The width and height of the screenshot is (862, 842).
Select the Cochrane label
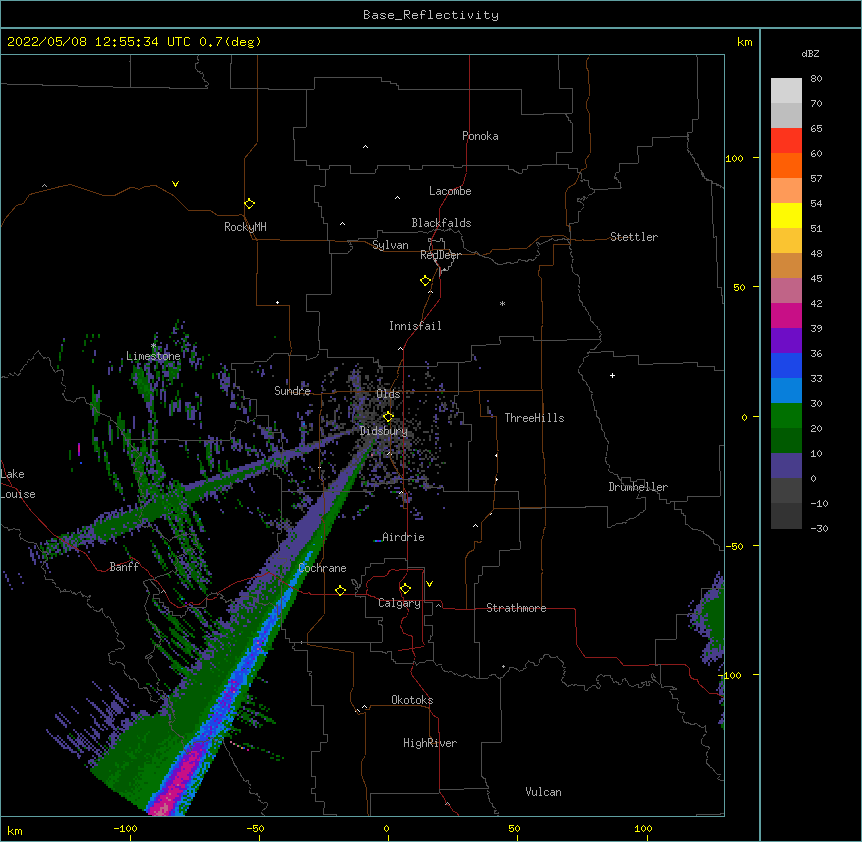click(x=322, y=568)
